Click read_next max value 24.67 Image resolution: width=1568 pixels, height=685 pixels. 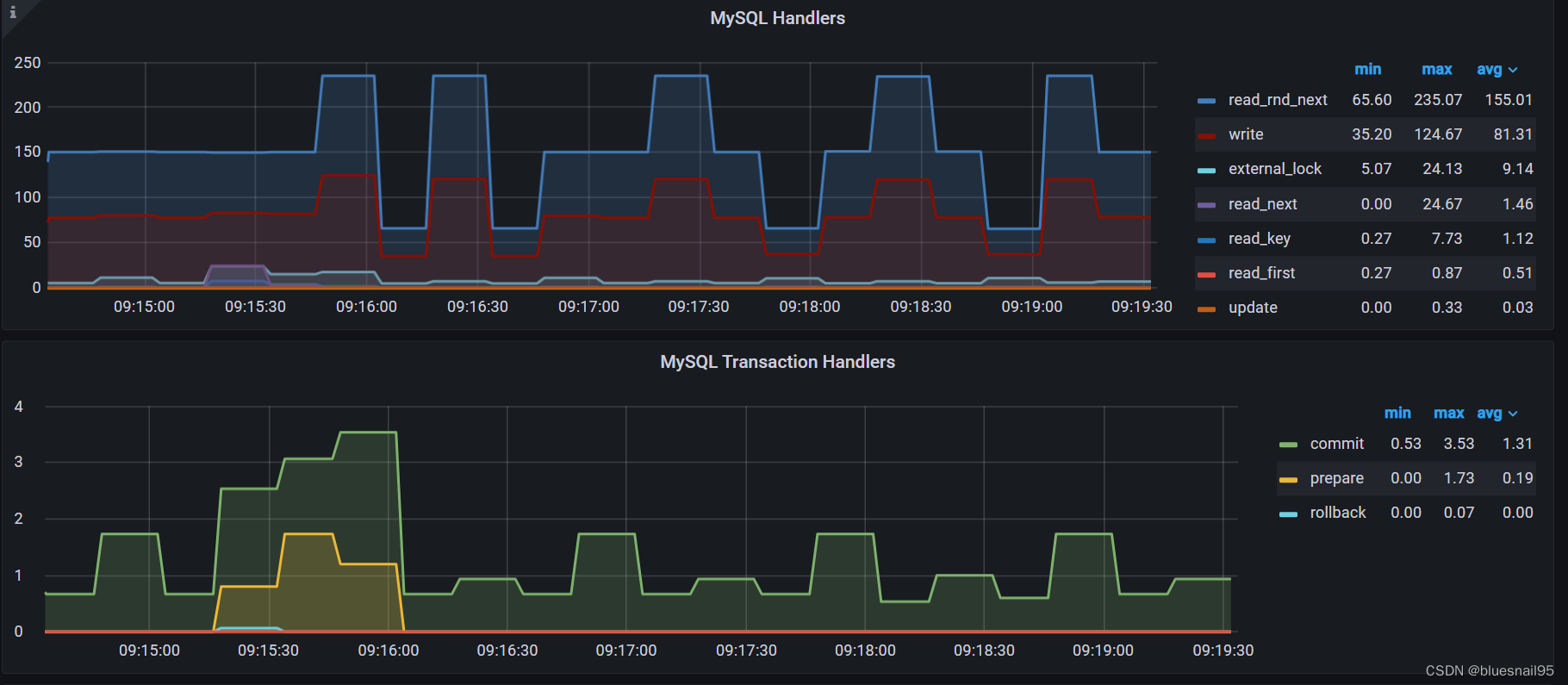tap(1442, 204)
